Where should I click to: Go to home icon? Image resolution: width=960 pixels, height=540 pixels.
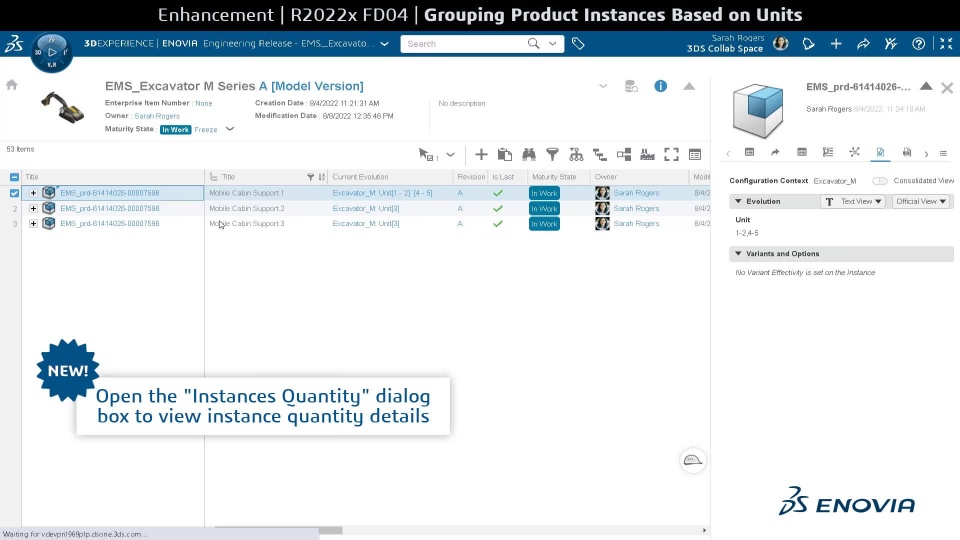pos(12,85)
